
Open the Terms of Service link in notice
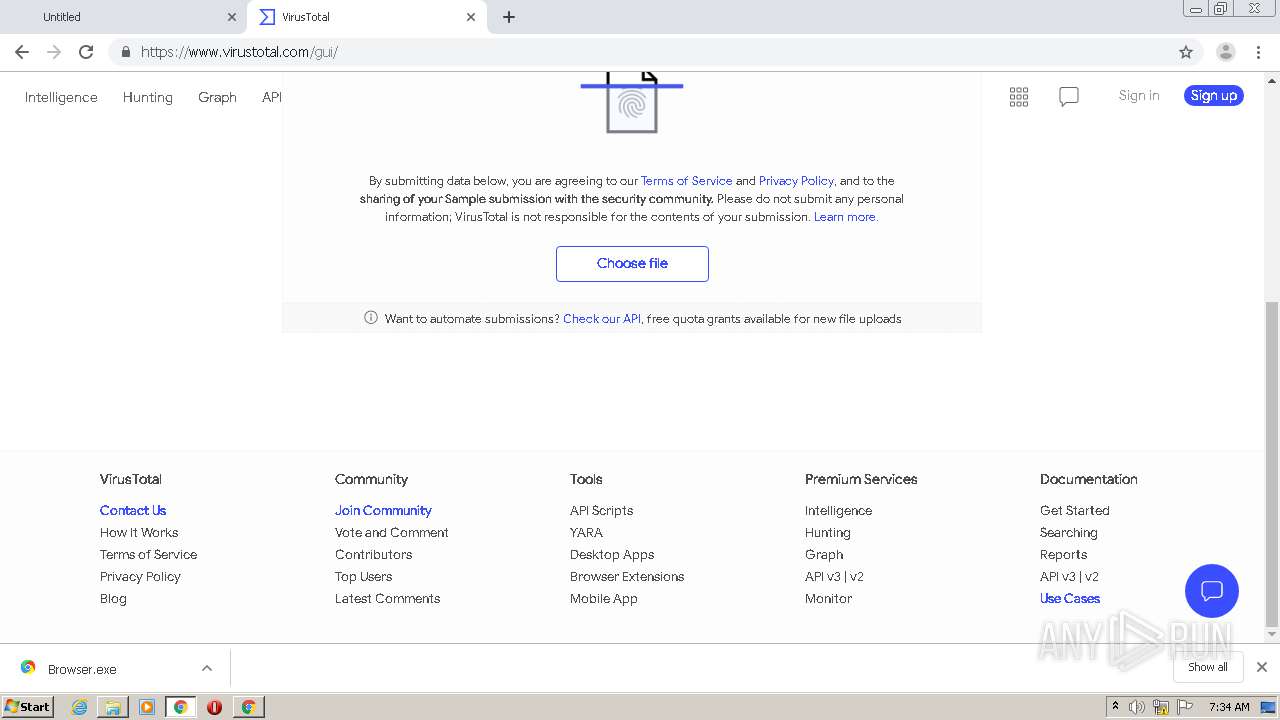[686, 181]
